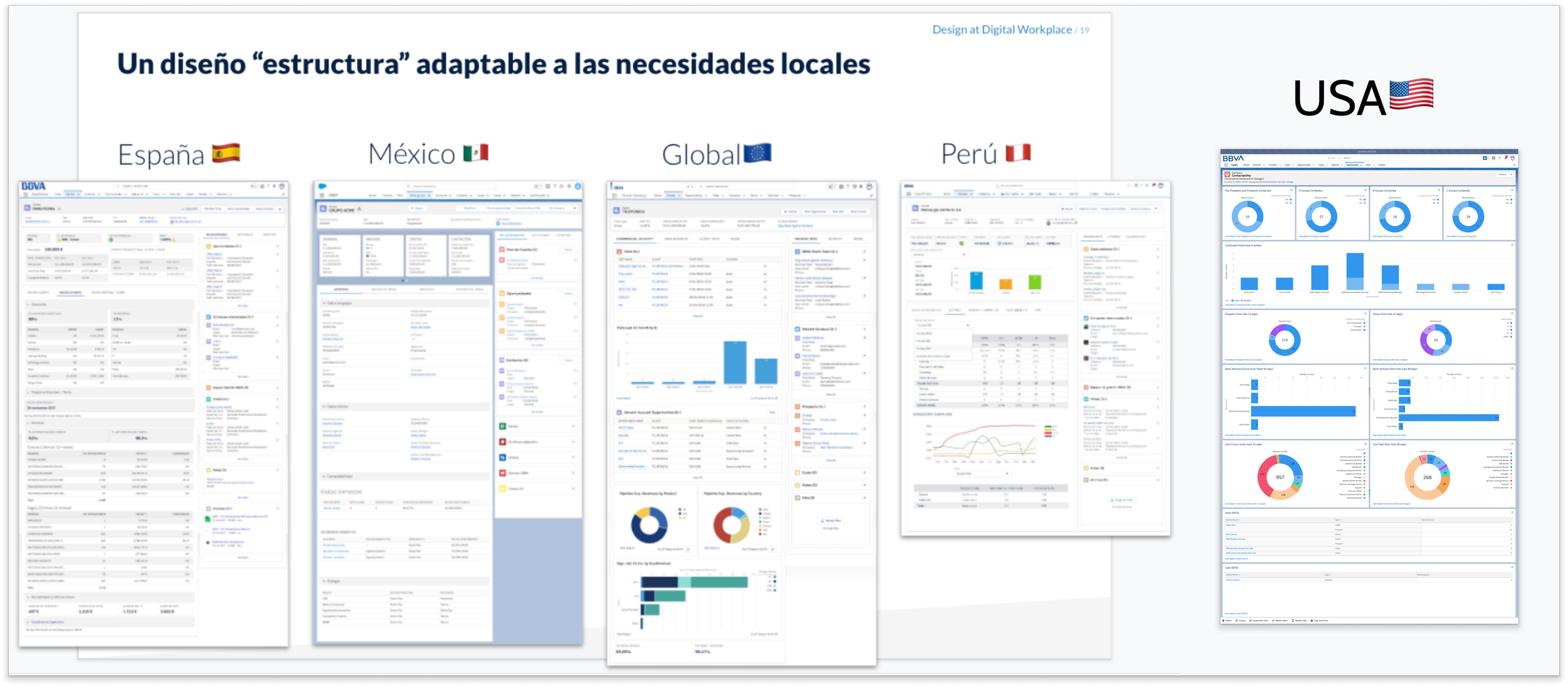Sort Visits table by Banker Name header
Image resolution: width=1568 pixels, height=687 pixels.
click(1232, 519)
